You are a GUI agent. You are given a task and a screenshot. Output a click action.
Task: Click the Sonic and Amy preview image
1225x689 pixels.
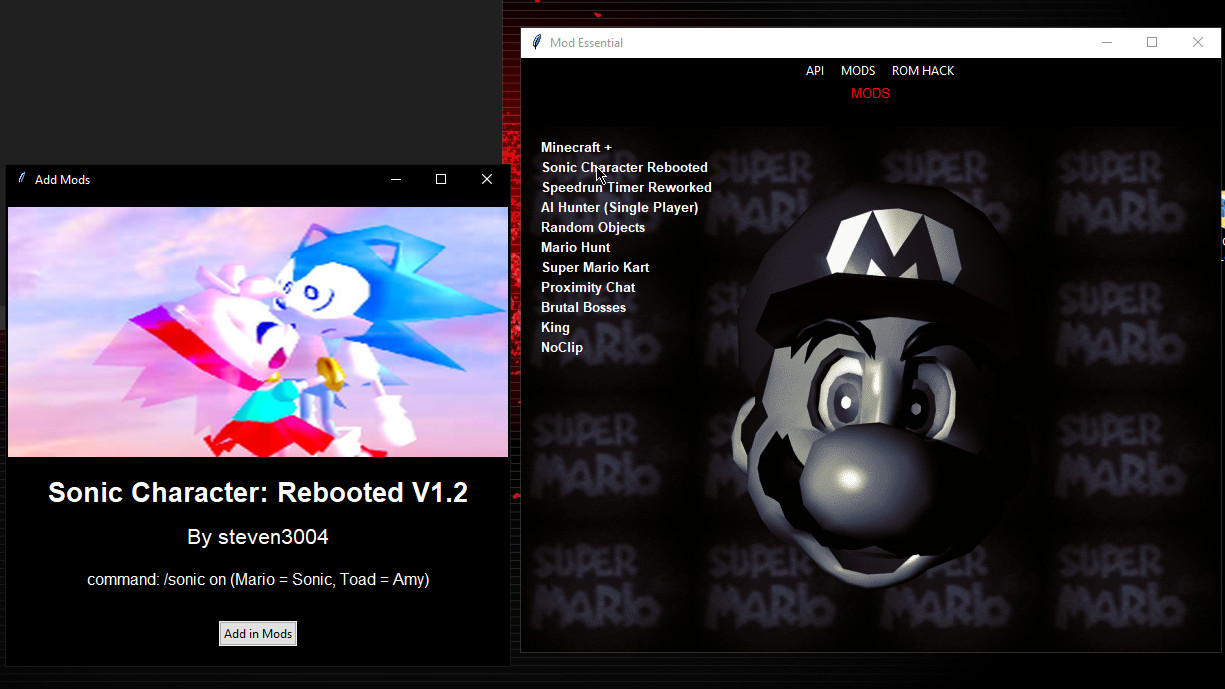(257, 330)
